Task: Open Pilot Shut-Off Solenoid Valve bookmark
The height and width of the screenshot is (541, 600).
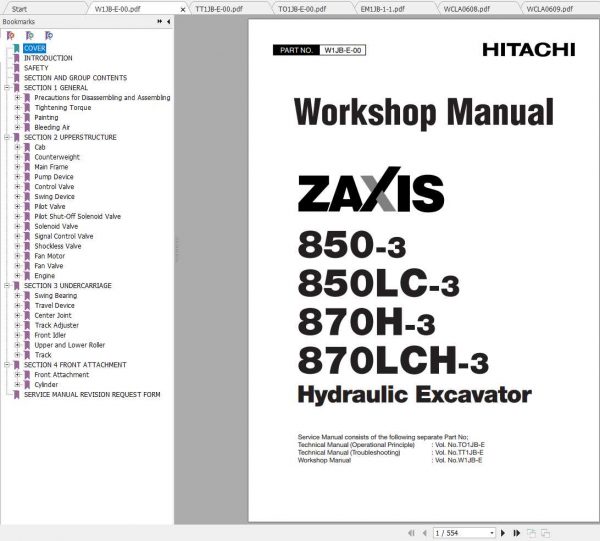Action: coord(78,216)
